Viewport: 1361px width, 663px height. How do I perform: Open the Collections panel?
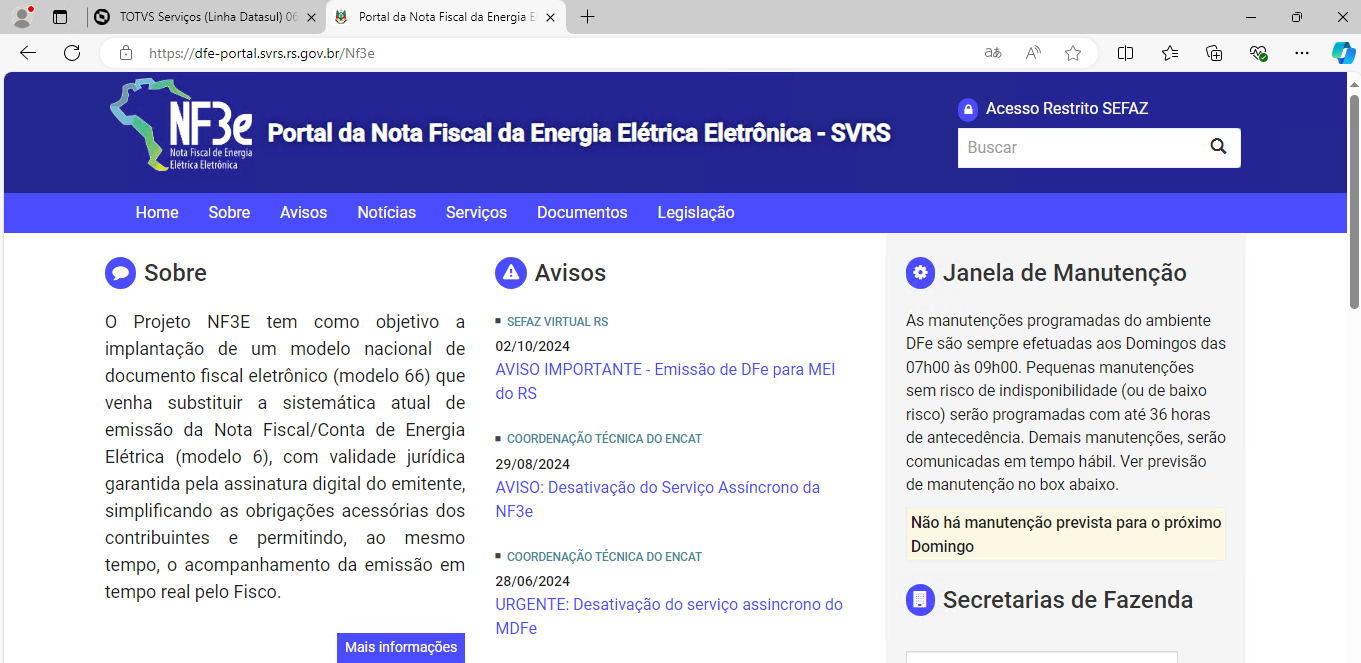click(1214, 53)
